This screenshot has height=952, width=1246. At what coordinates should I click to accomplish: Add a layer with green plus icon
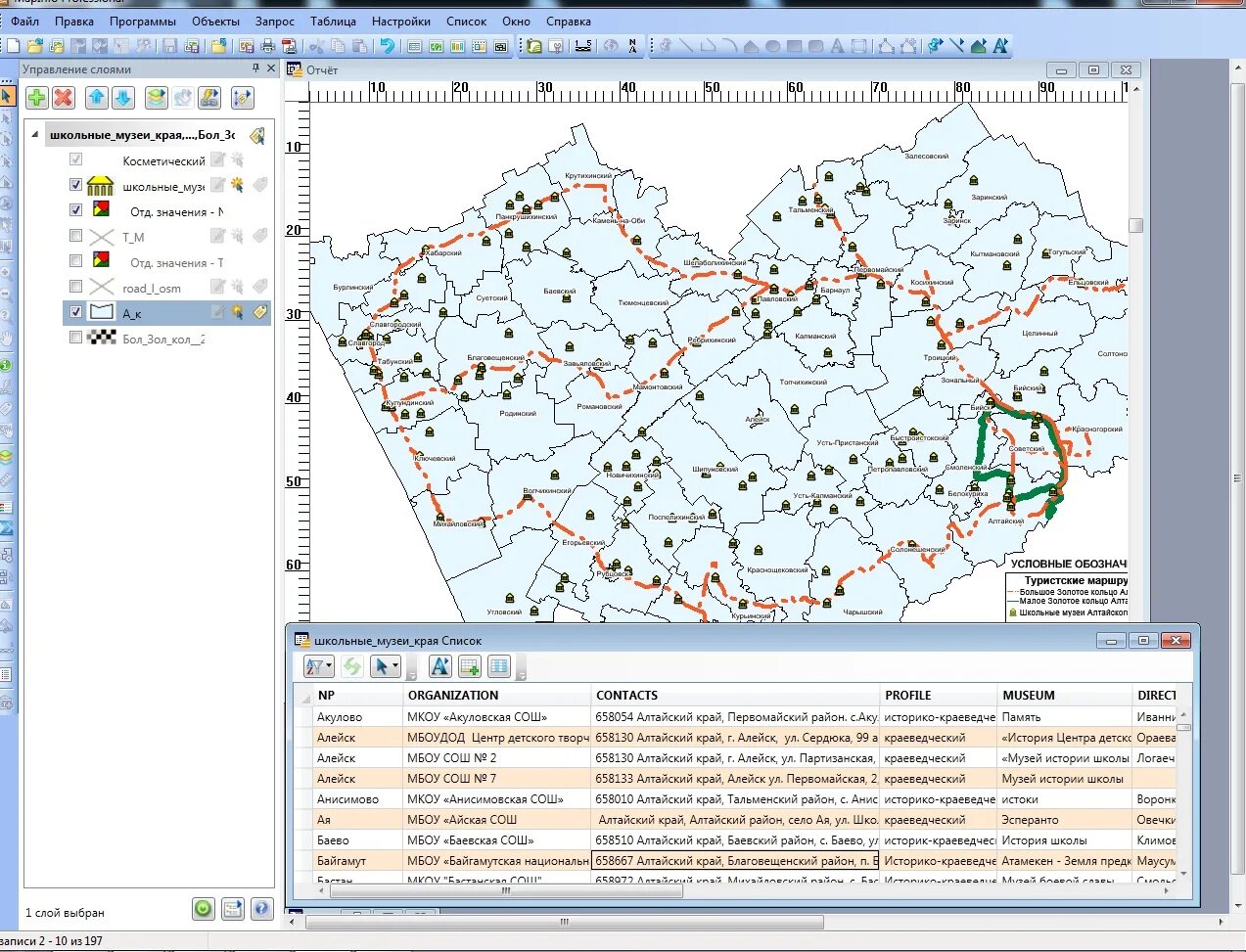pos(36,97)
